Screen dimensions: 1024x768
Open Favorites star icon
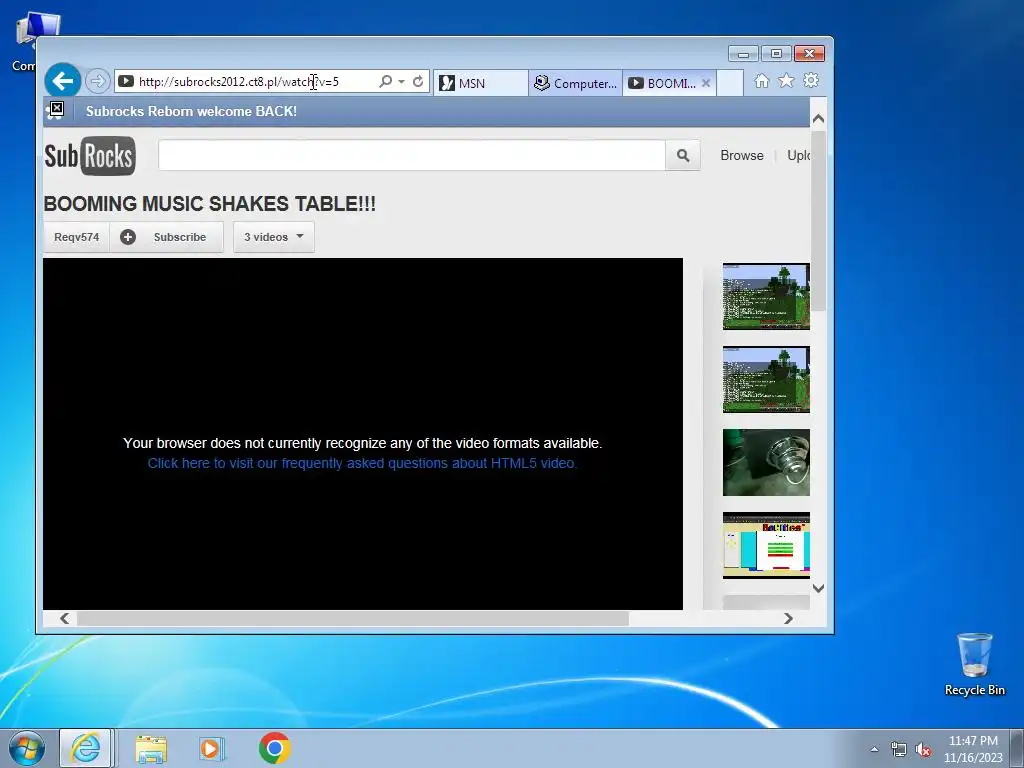click(x=786, y=80)
